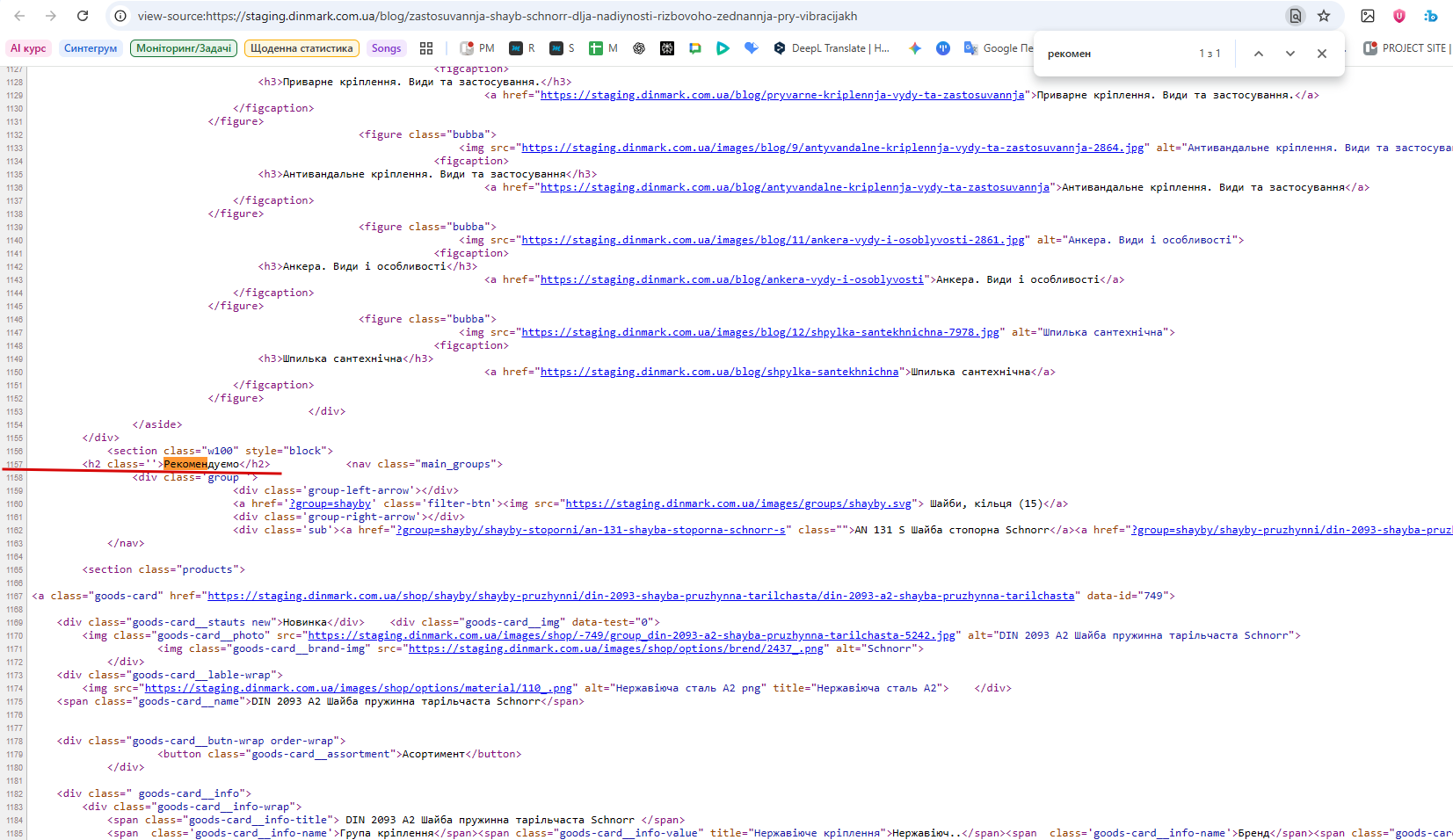
Task: Open the blue heart bookmark icon
Action: coord(751,48)
